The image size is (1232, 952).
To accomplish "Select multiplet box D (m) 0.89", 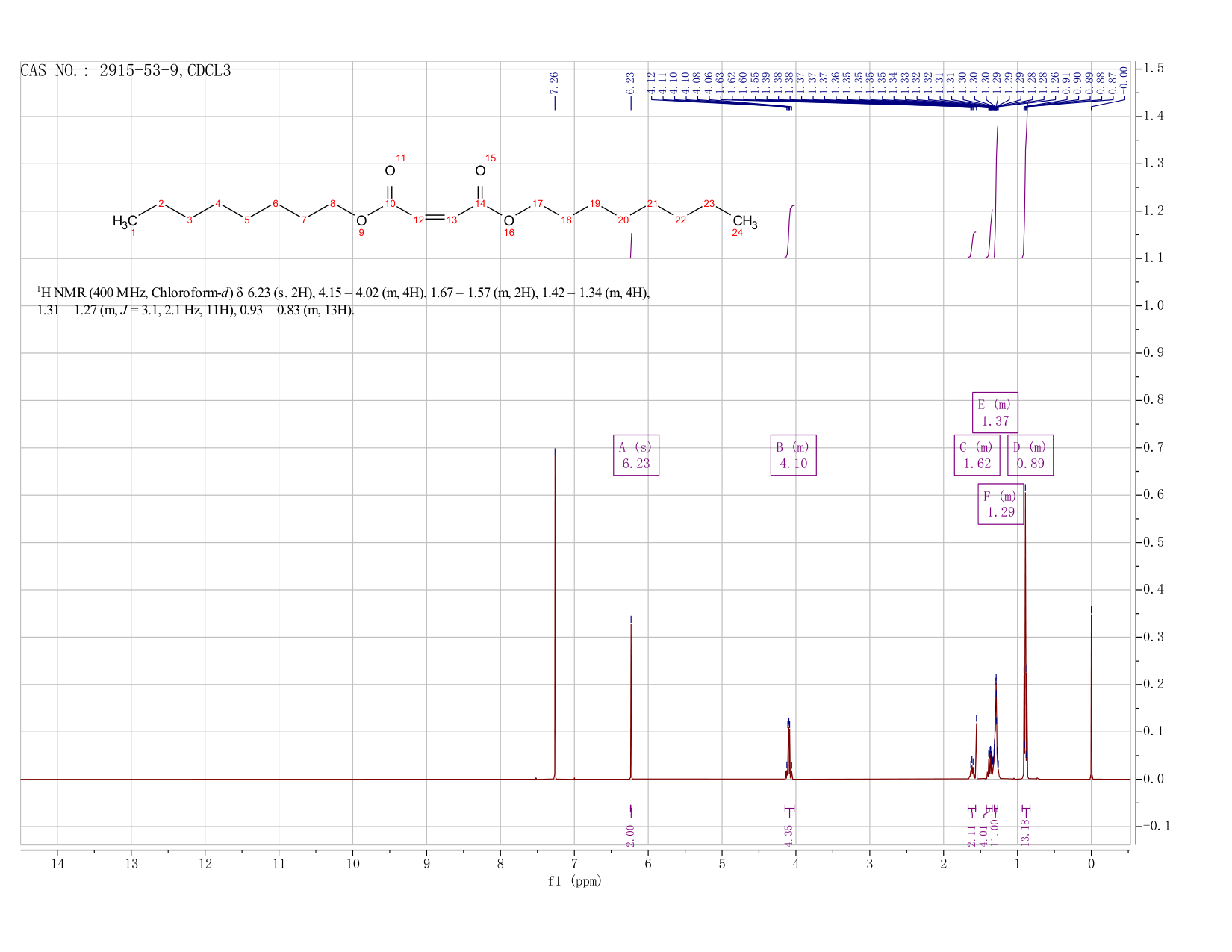I will 1030,455.
